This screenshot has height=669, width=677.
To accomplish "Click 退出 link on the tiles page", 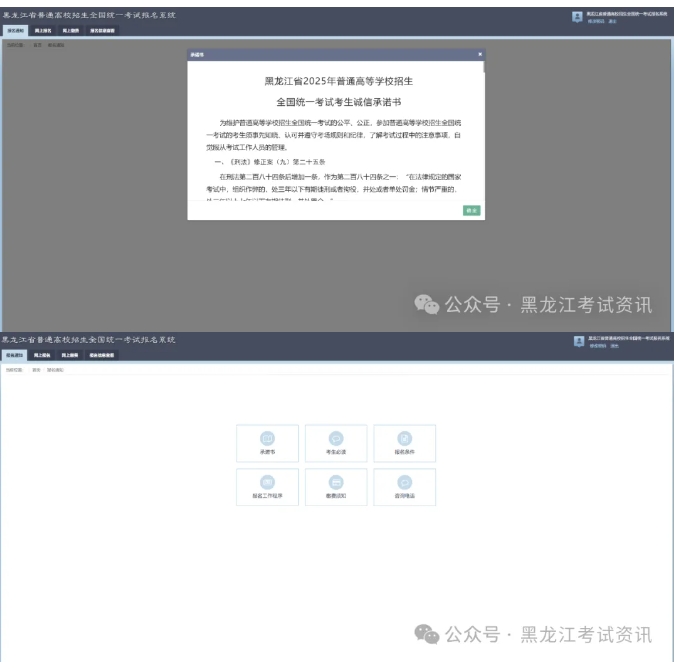I will click(614, 346).
